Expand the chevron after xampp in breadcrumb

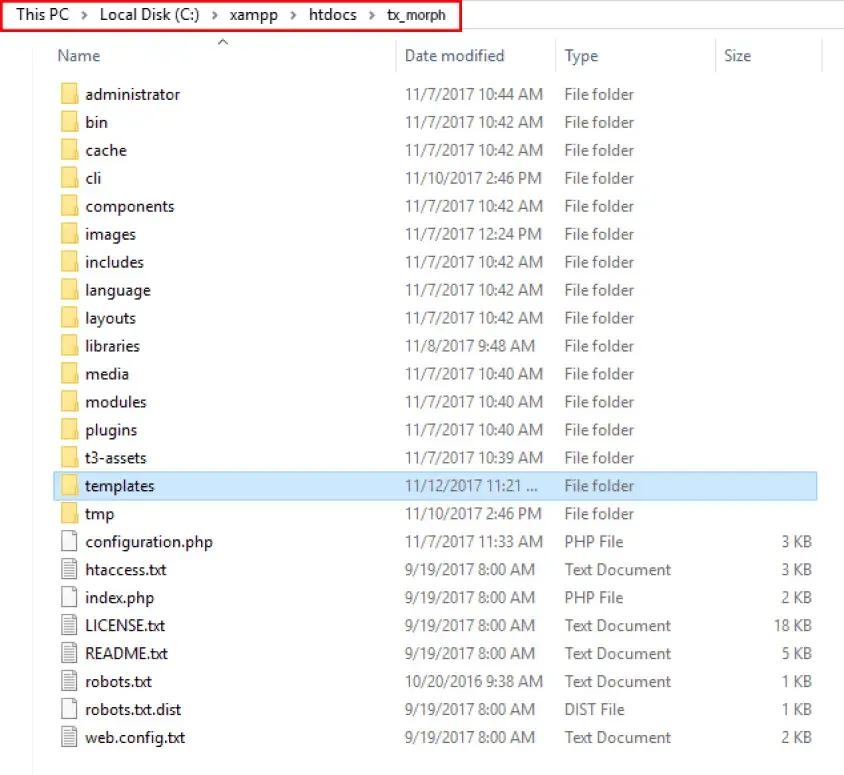[293, 15]
